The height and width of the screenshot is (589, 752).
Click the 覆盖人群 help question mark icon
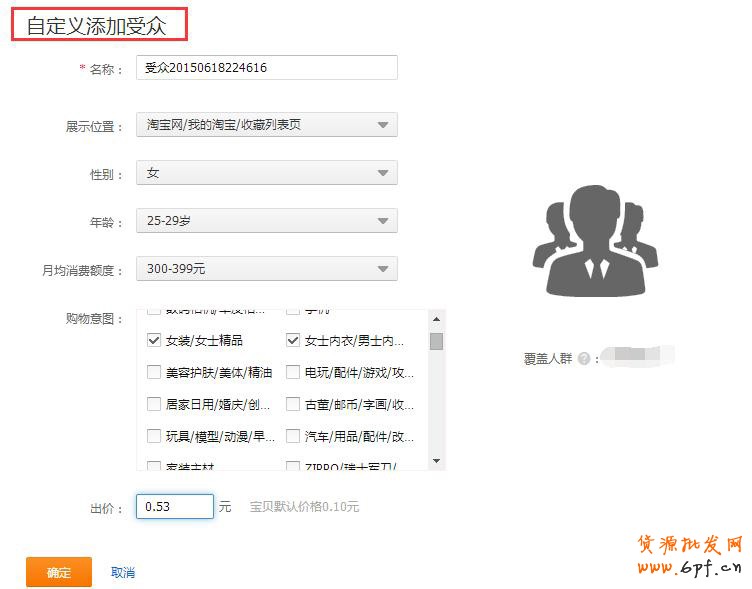point(583,357)
